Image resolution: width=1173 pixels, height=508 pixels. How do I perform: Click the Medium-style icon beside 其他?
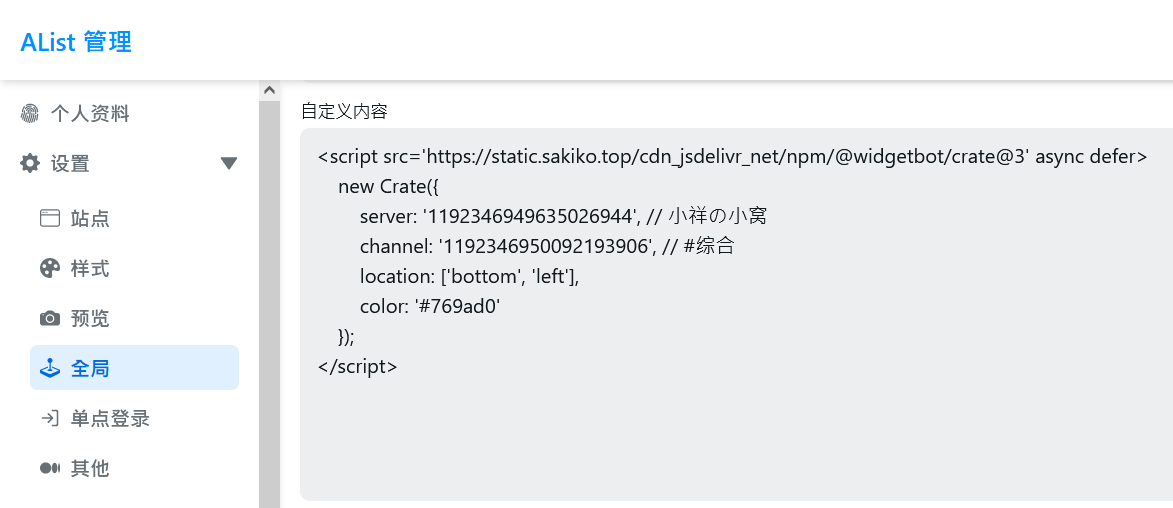coord(50,468)
